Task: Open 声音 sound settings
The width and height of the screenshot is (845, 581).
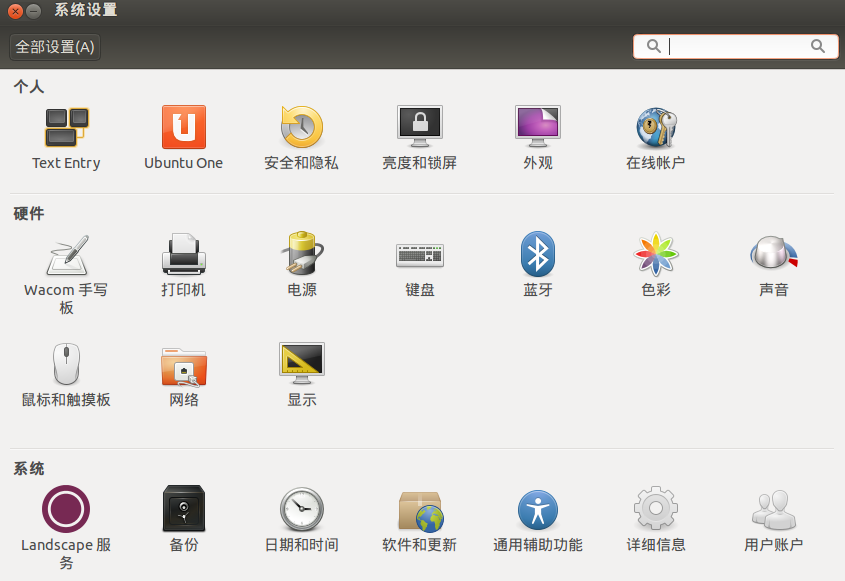Action: pyautogui.click(x=774, y=265)
